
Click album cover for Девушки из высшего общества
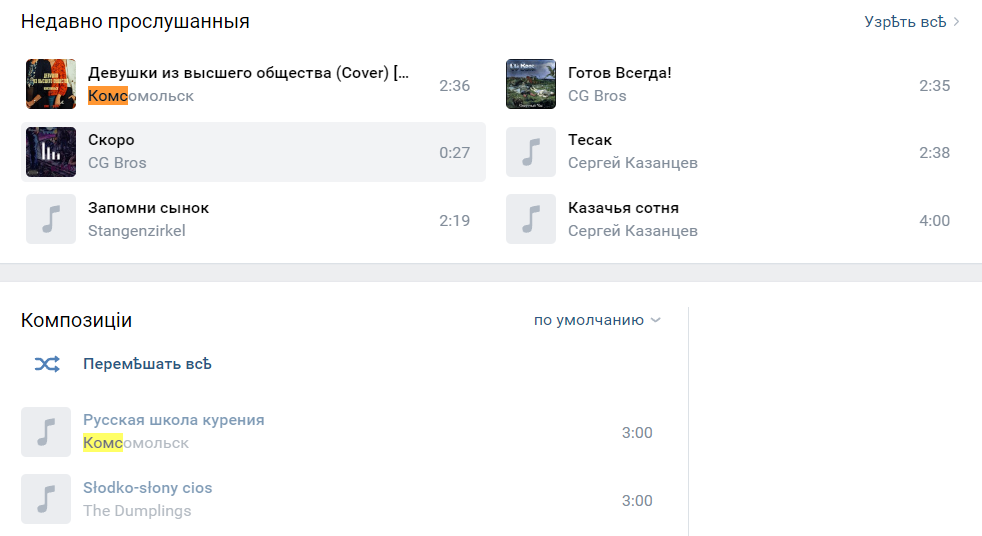point(51,85)
